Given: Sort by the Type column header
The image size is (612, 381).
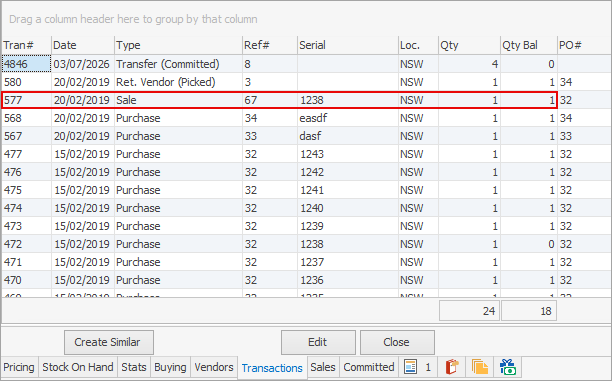Looking at the screenshot, I should click(178, 45).
